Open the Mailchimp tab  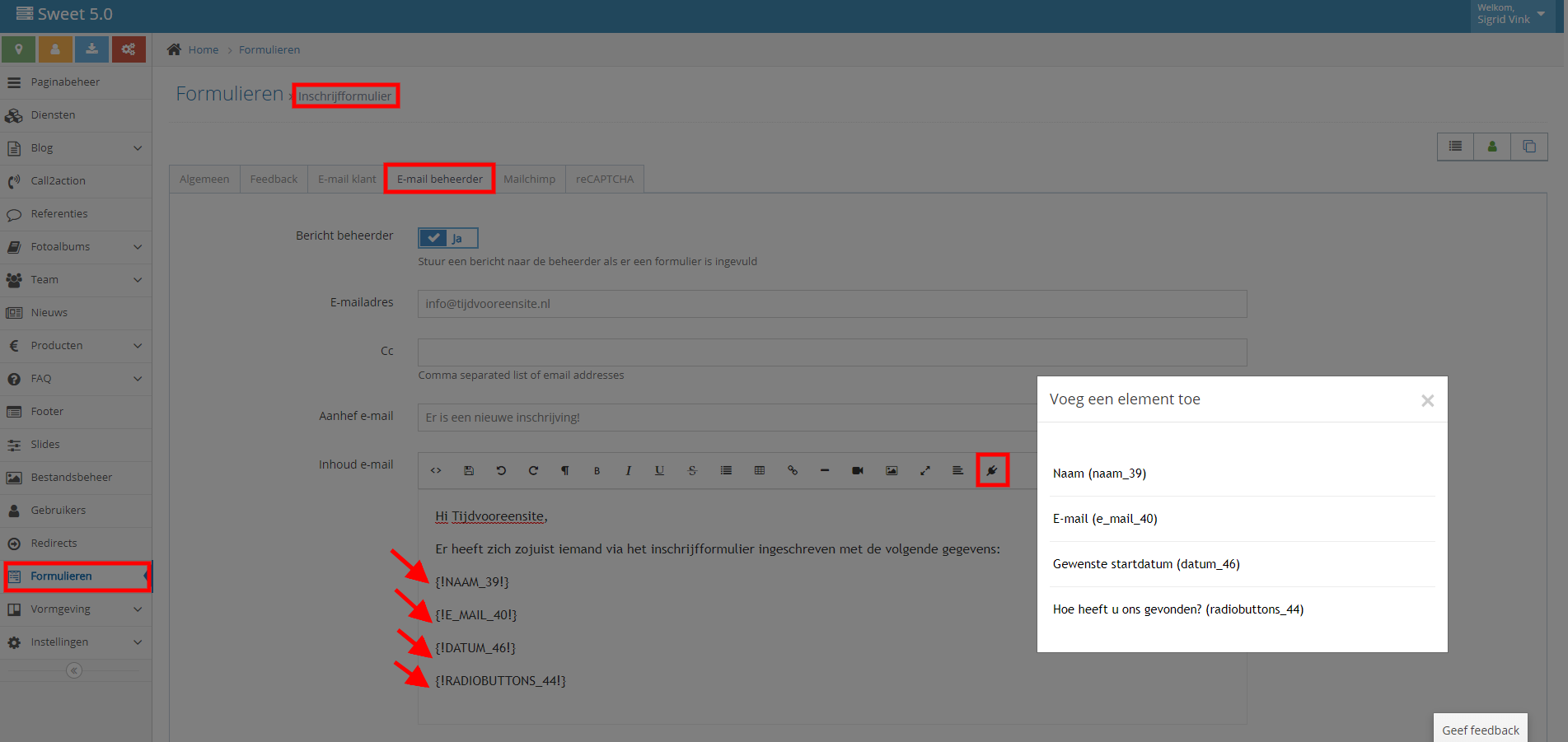click(x=529, y=179)
